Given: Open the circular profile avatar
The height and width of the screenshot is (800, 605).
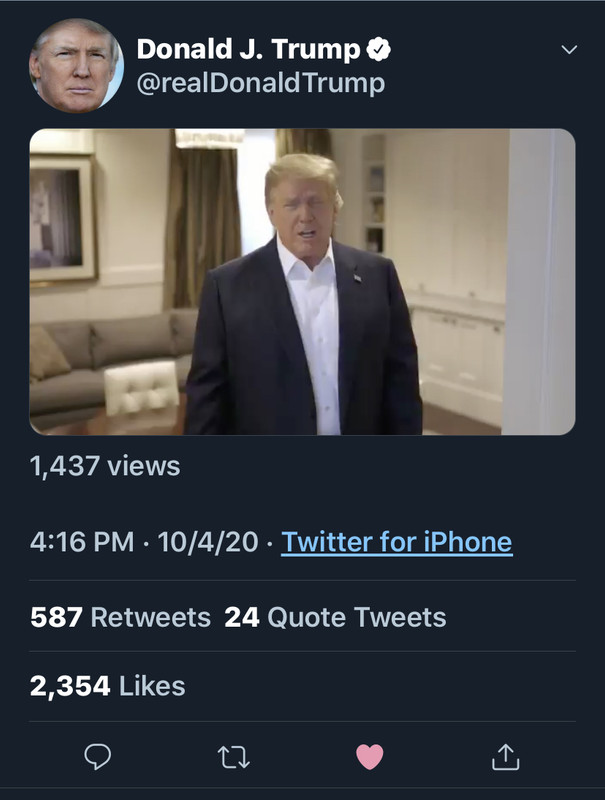Looking at the screenshot, I should (x=76, y=65).
